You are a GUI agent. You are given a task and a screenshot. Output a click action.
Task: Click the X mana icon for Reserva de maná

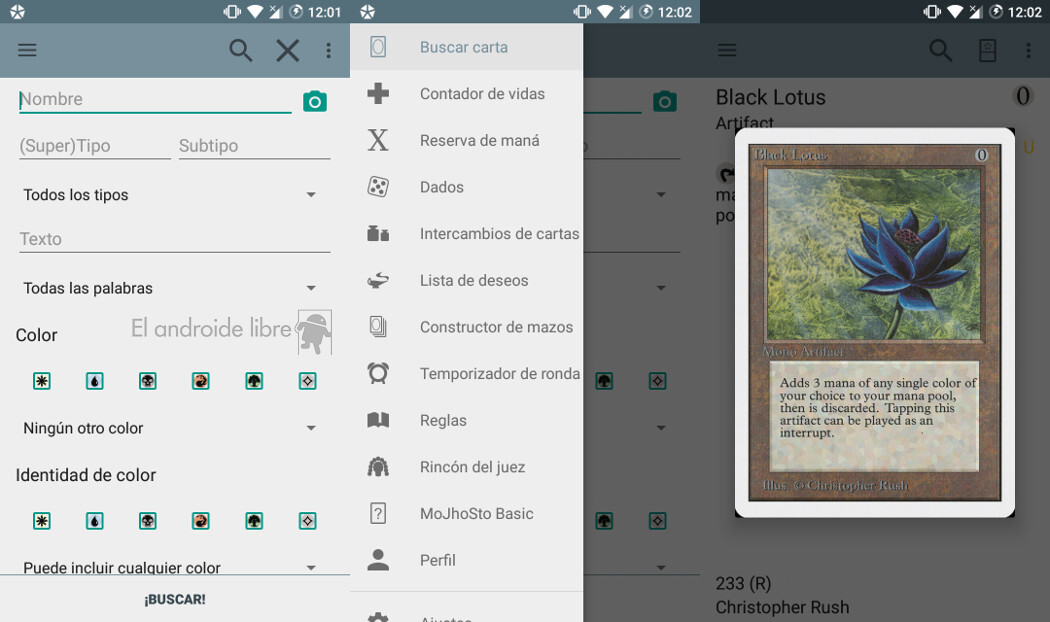(x=378, y=140)
